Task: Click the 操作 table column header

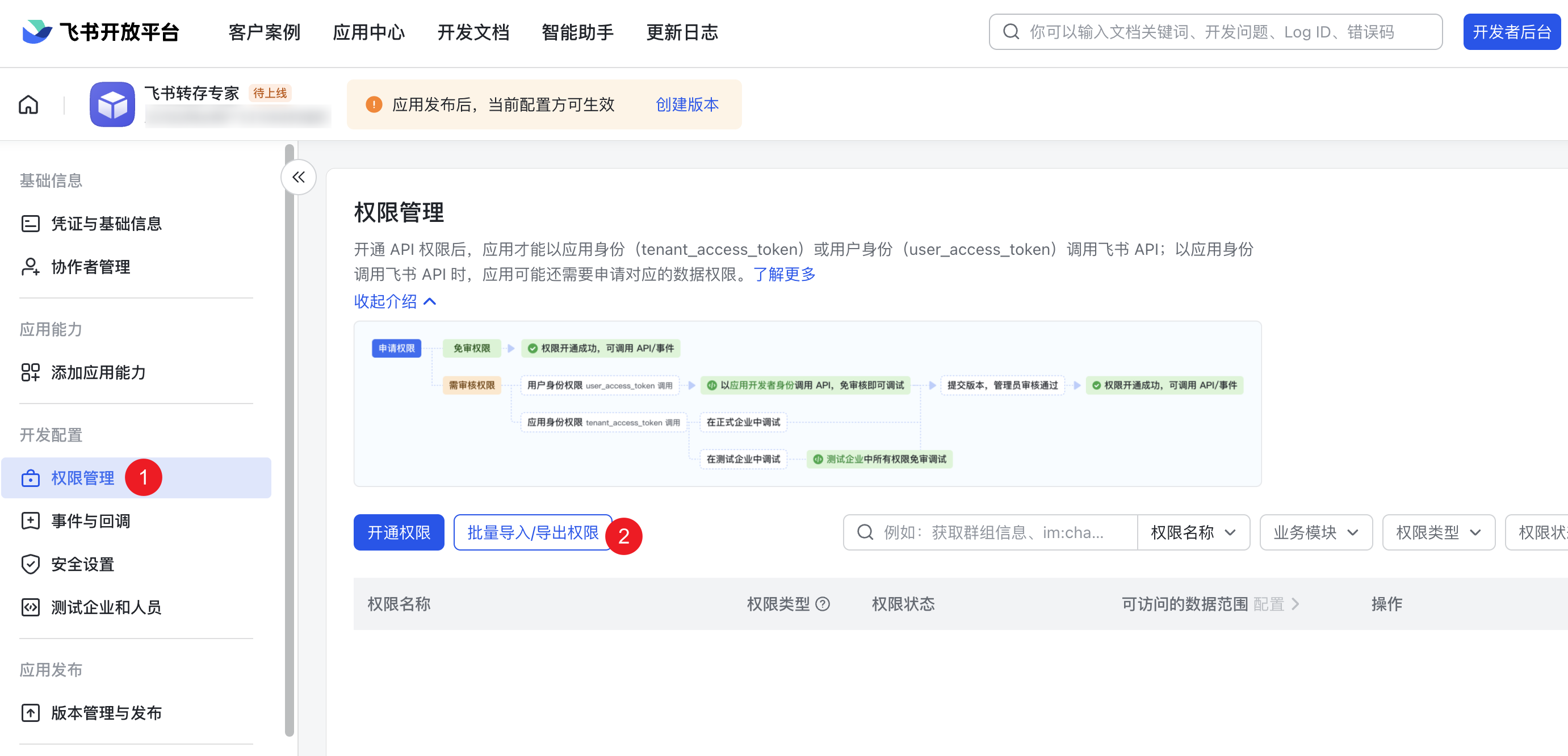Action: [x=1386, y=604]
